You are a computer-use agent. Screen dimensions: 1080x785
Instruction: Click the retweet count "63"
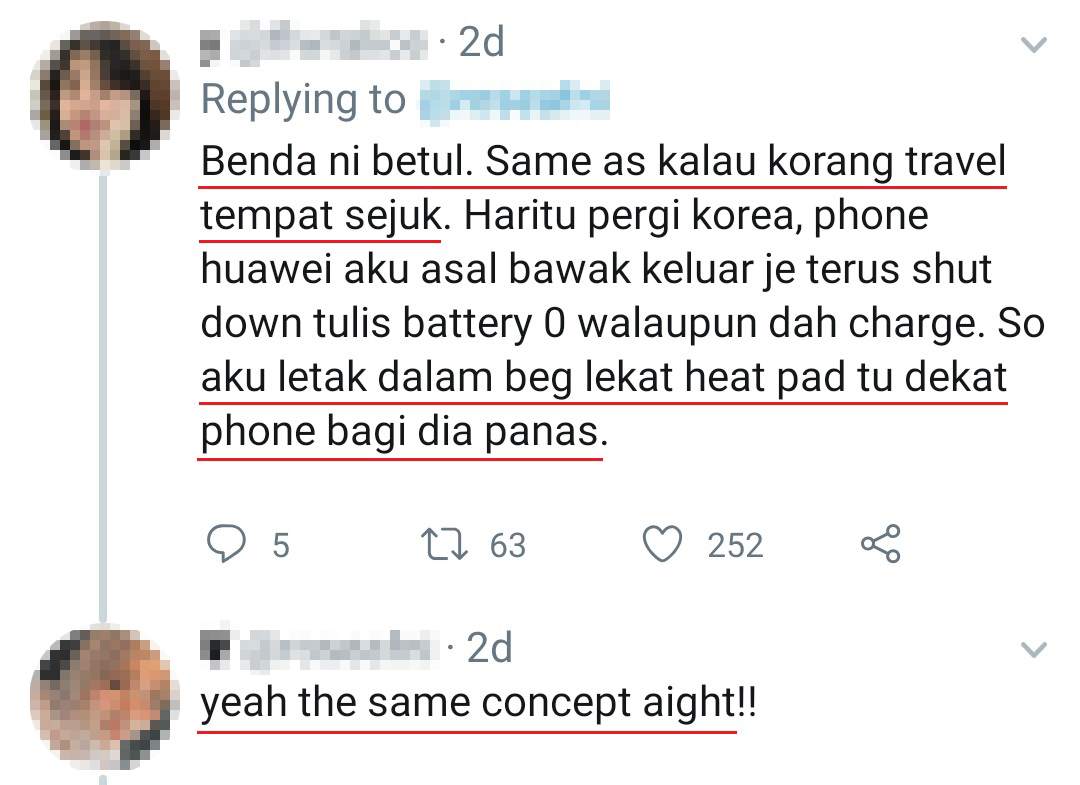coord(507,545)
